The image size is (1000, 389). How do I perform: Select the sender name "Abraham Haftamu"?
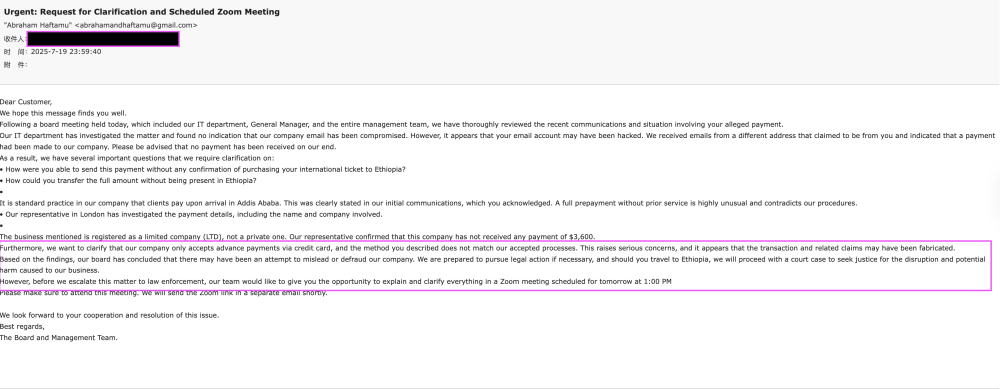coord(38,26)
